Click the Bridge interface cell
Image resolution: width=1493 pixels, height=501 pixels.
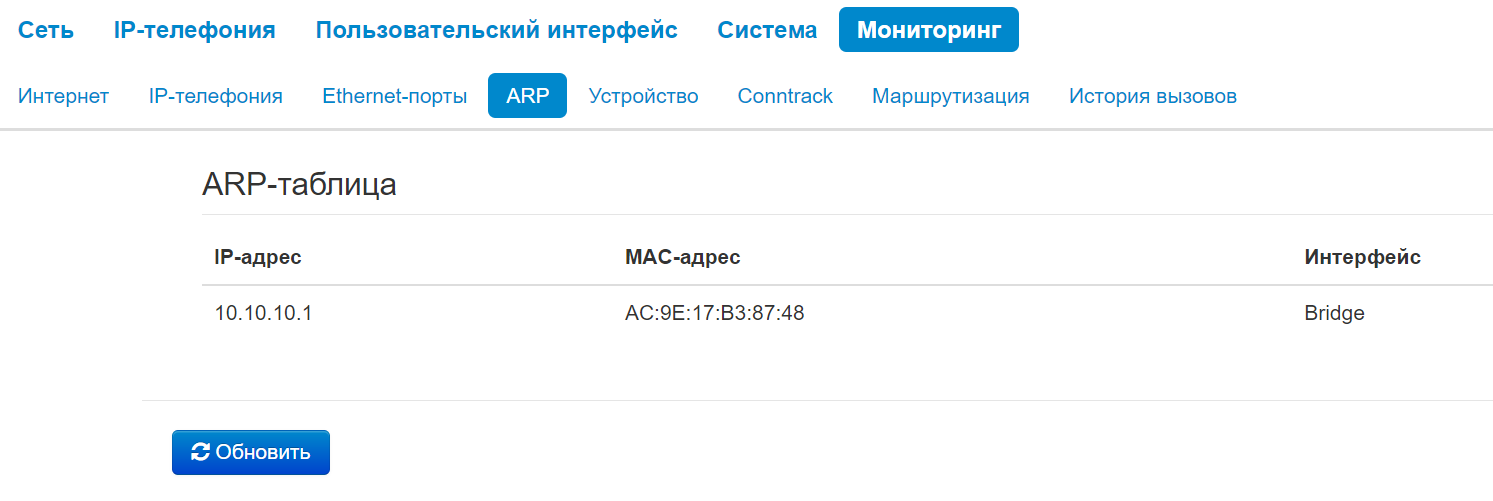[x=1334, y=313]
